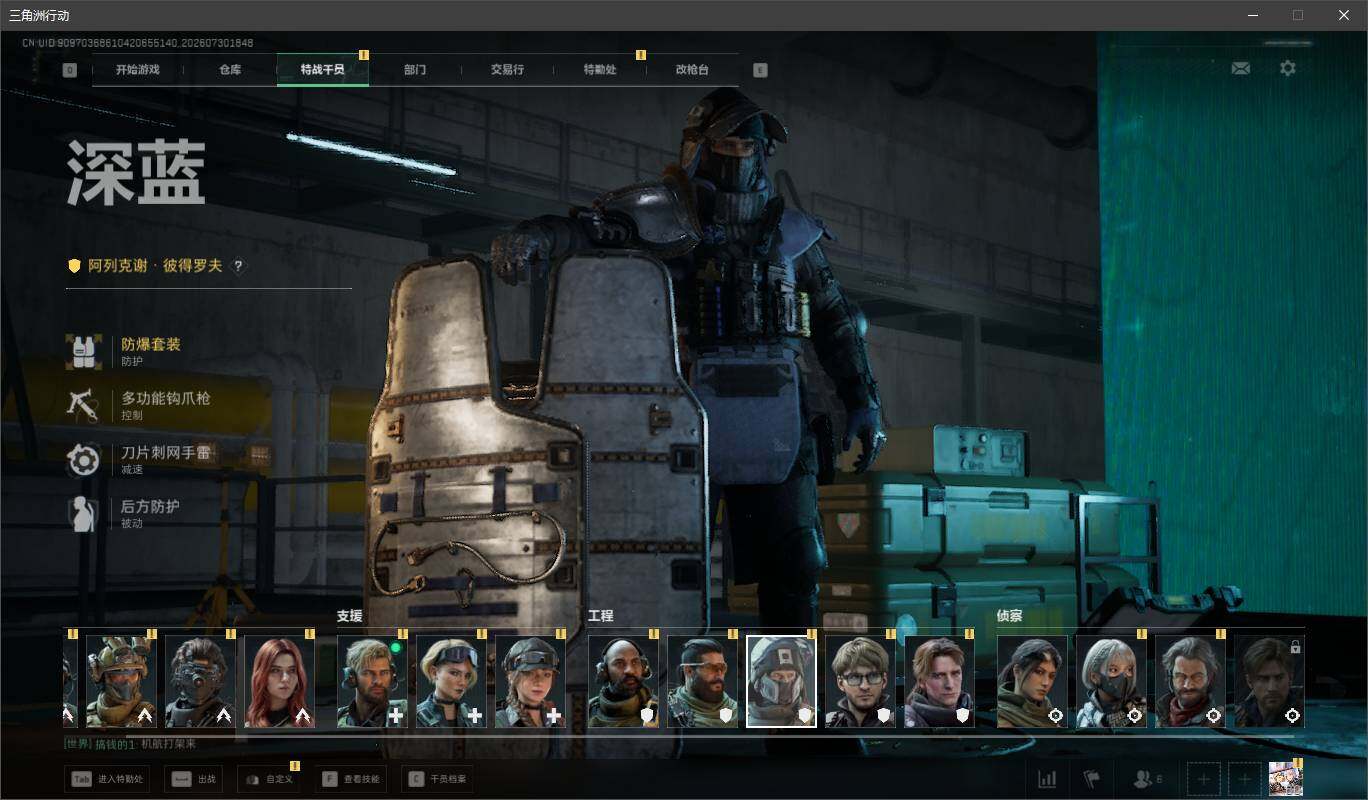Select the 后方防护 passive skill icon
Image resolution: width=1368 pixels, height=800 pixels.
coord(83,513)
